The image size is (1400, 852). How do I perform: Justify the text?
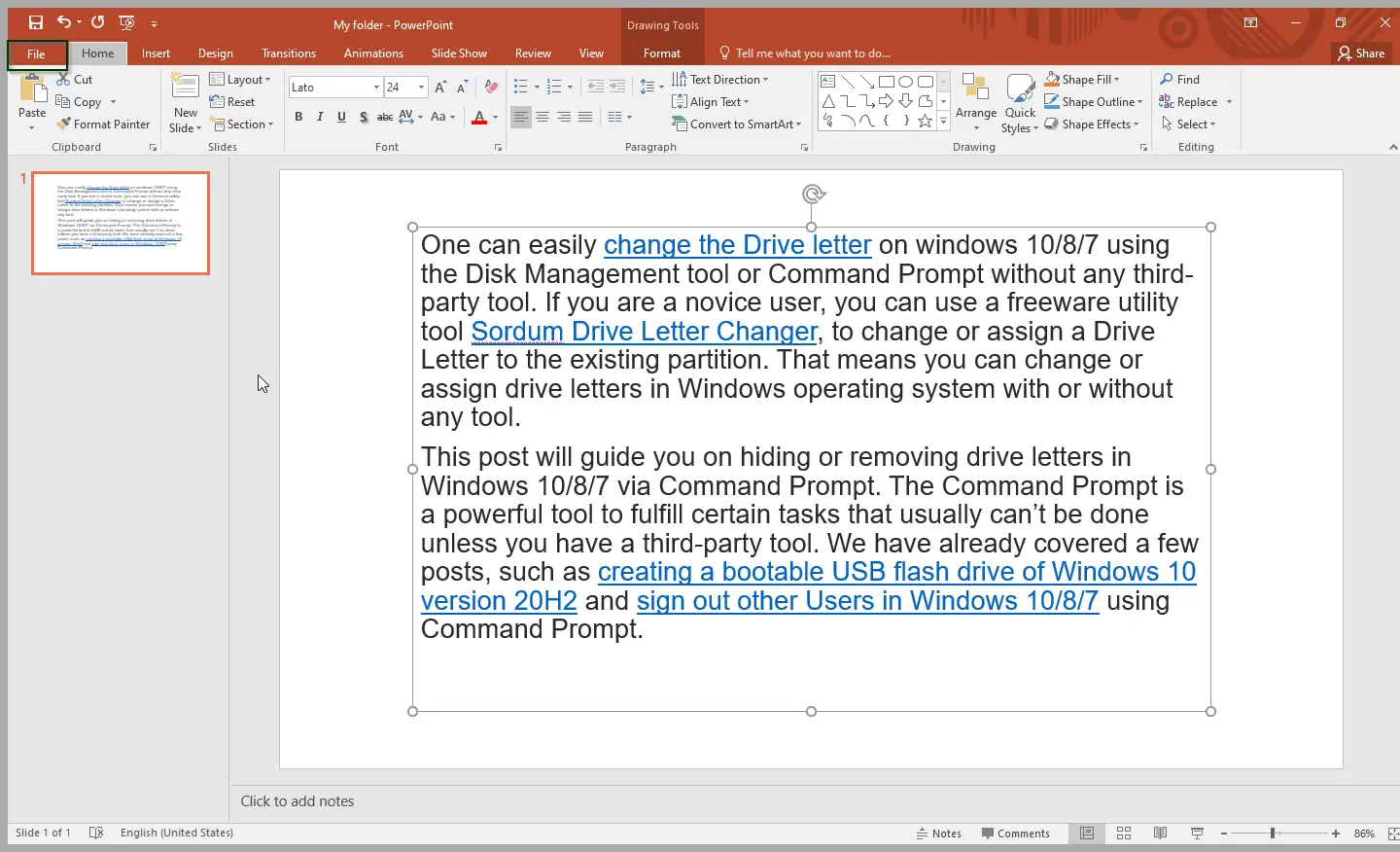(x=585, y=118)
